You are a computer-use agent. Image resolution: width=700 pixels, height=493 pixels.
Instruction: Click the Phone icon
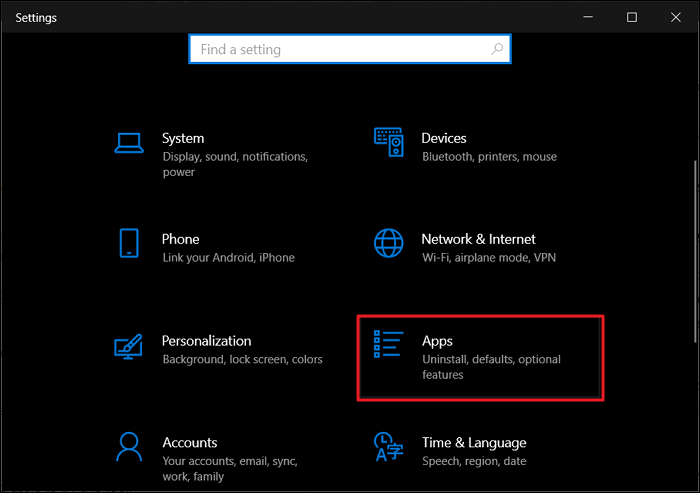tap(129, 243)
